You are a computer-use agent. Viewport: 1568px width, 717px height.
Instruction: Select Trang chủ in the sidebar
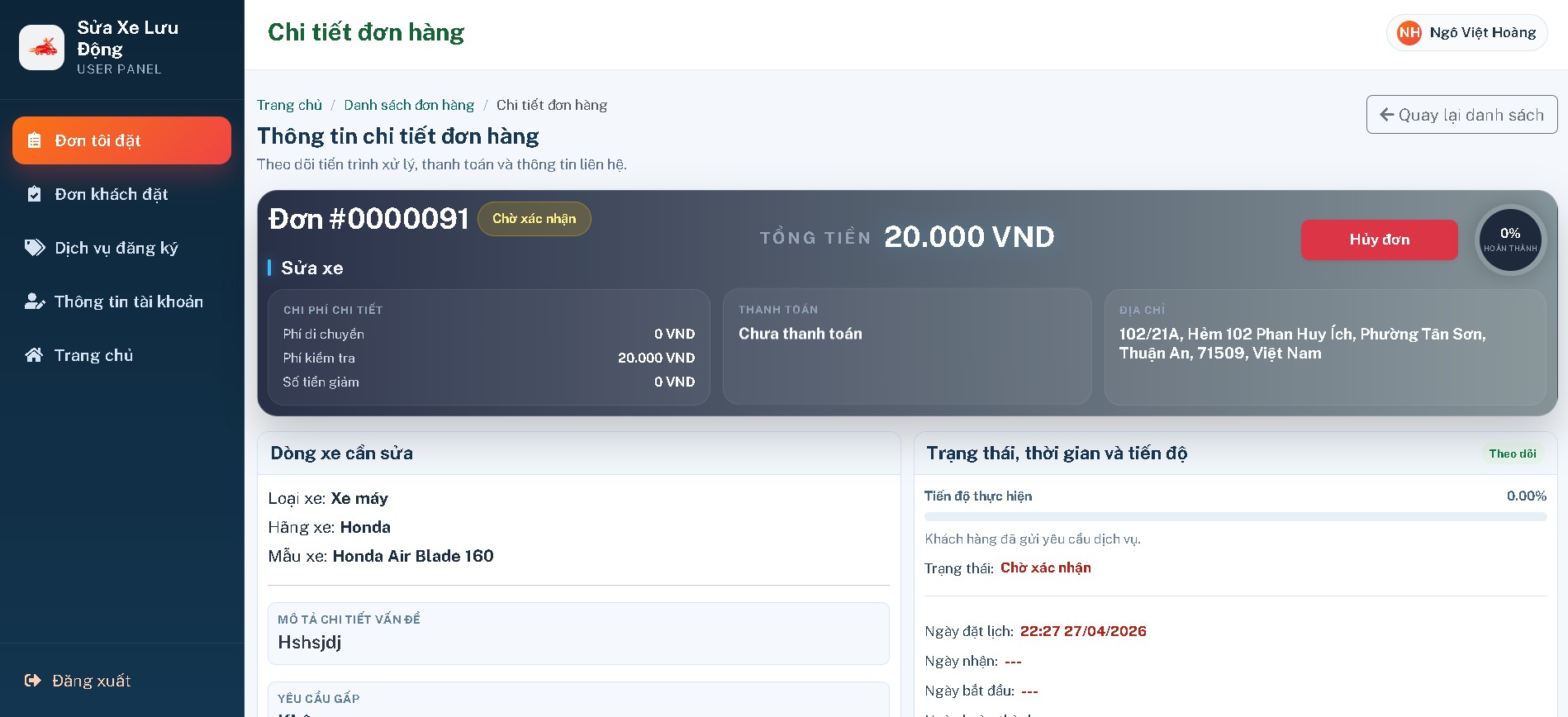coord(121,355)
